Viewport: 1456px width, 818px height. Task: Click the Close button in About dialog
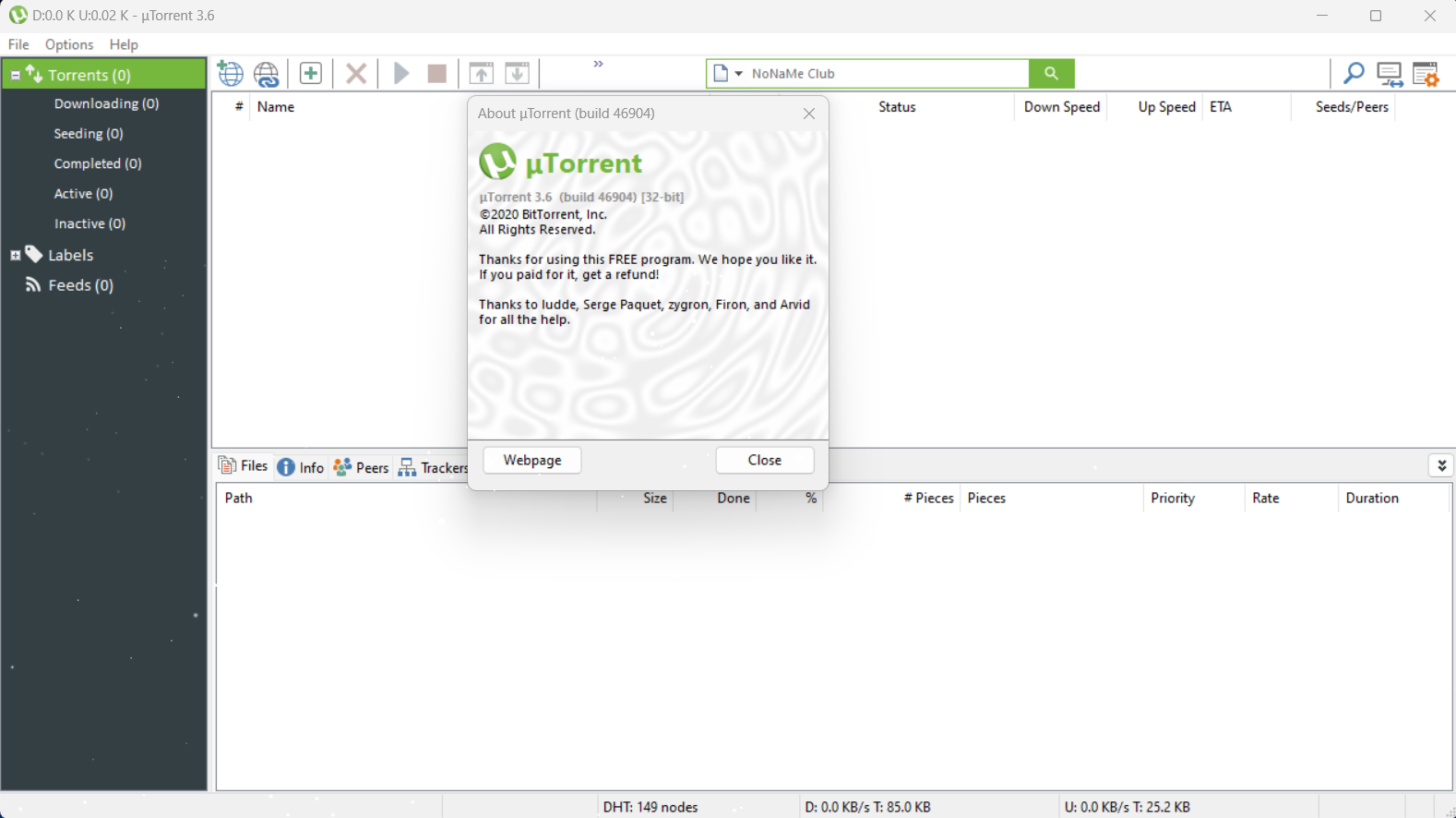(x=765, y=460)
